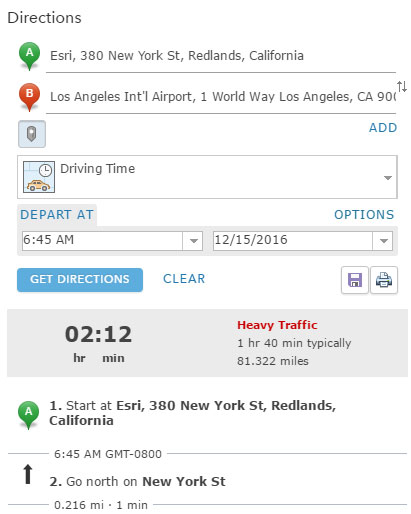Print directions using the printer icon
Viewport: 411px width, 514px height.
coord(384,280)
